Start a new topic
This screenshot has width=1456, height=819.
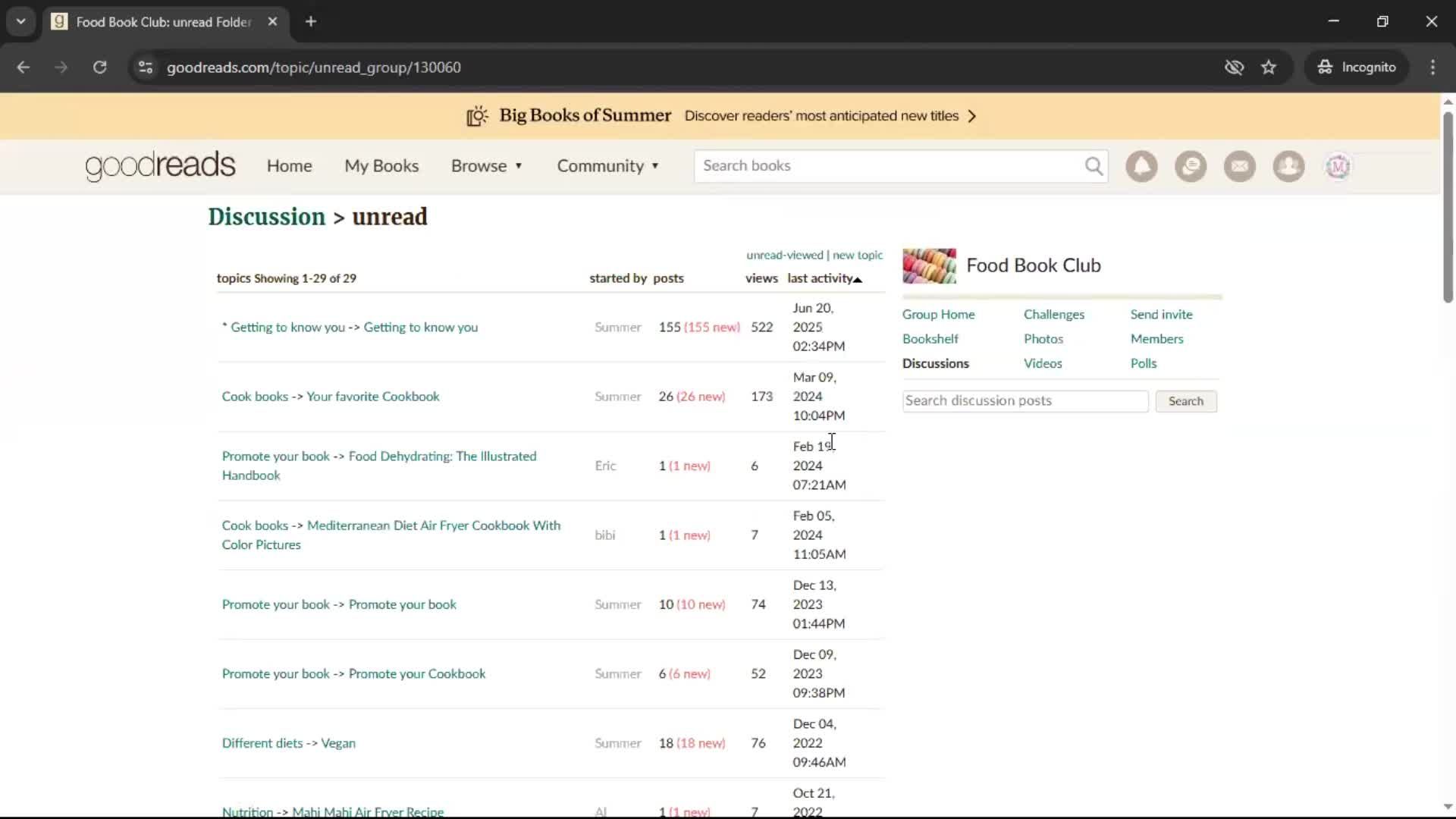(857, 255)
